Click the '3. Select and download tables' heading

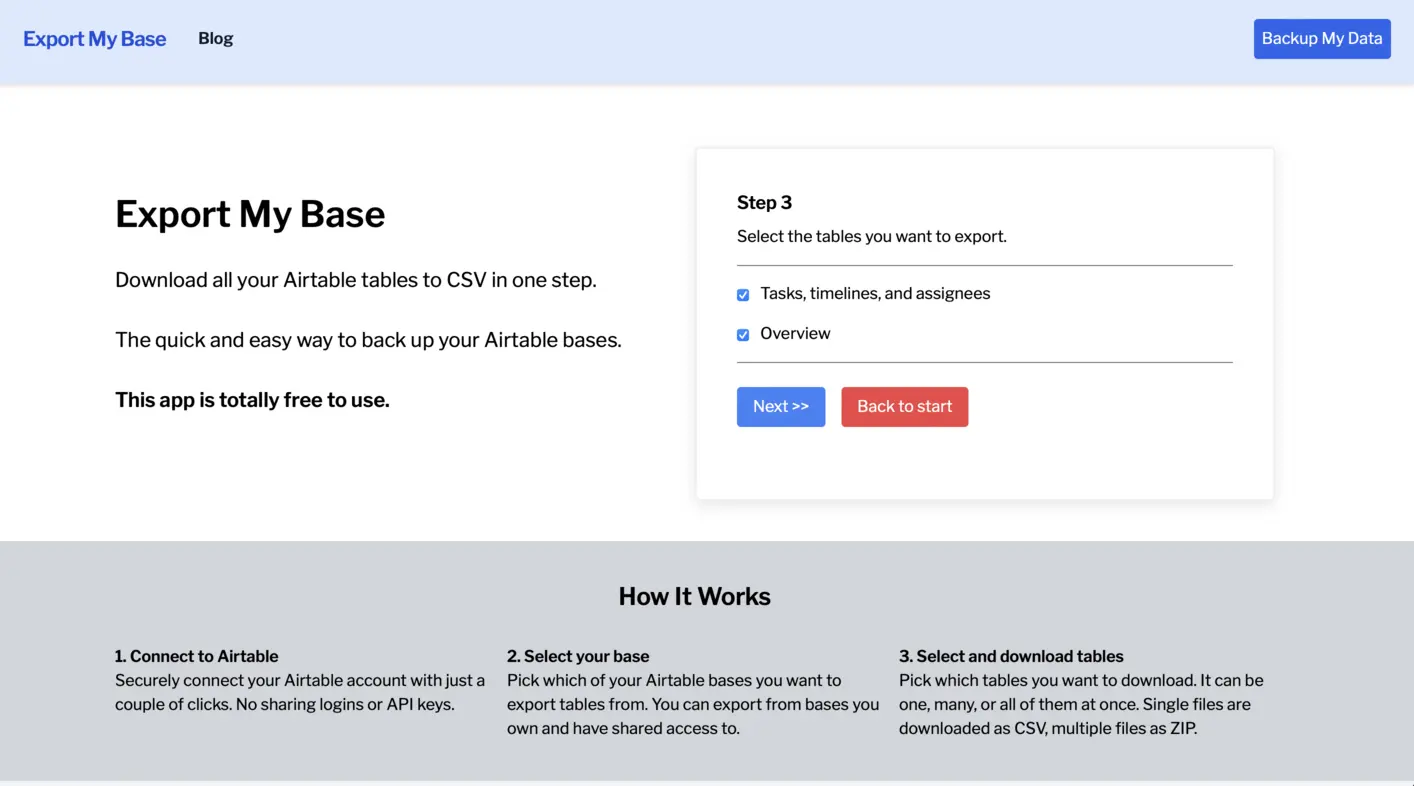1011,657
